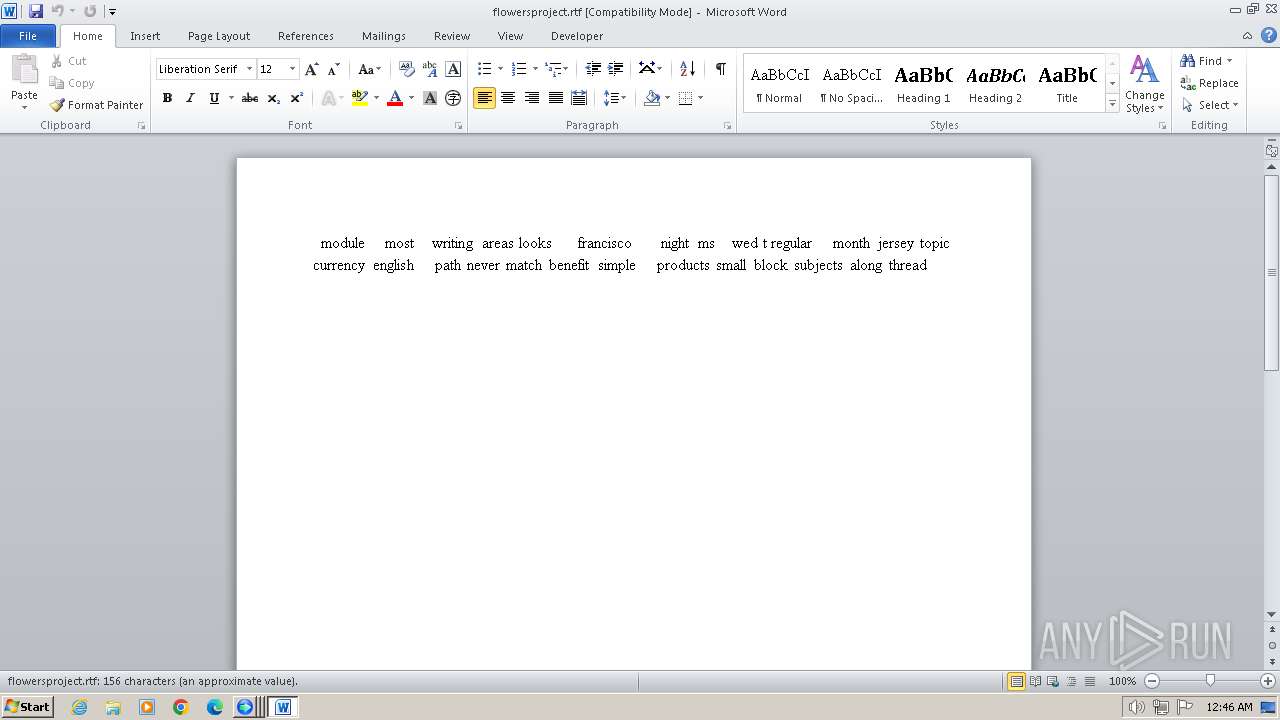The width and height of the screenshot is (1280, 720).
Task: Click the Enclose Characters icon
Action: (453, 98)
